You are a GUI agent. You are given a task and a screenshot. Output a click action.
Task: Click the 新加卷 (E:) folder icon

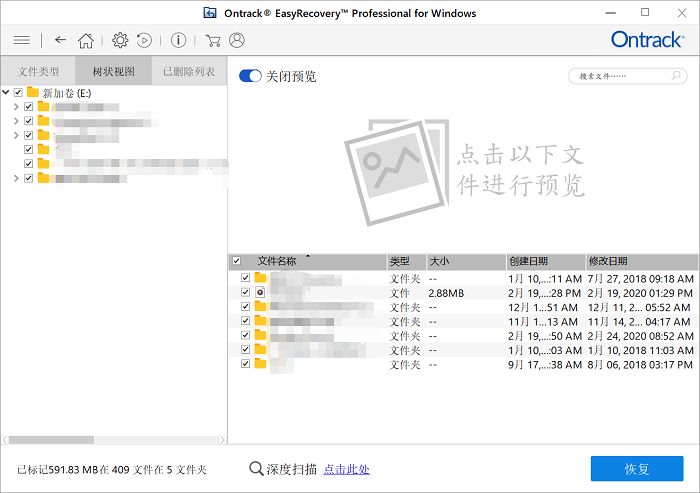pyautogui.click(x=33, y=92)
